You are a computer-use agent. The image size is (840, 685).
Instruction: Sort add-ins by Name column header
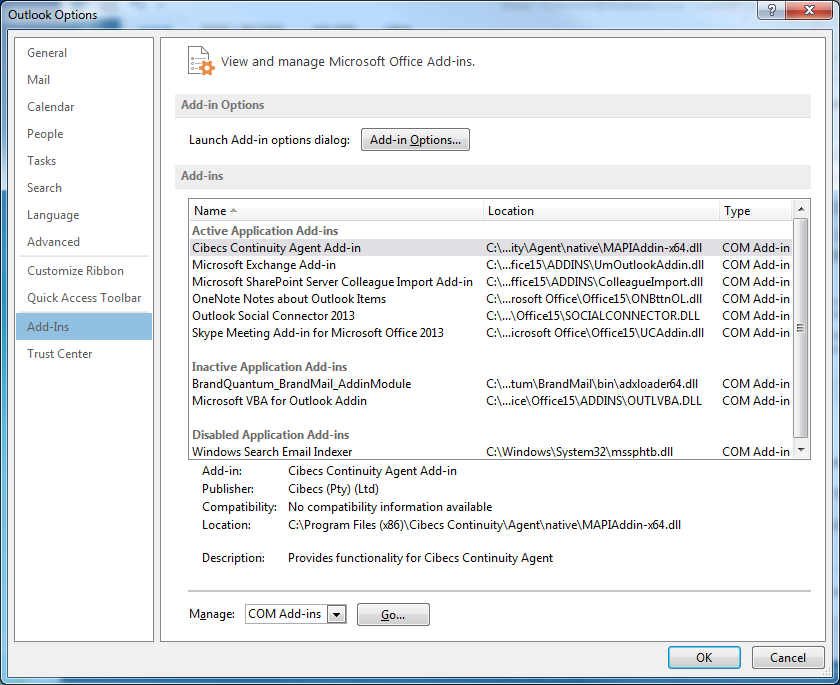click(336, 211)
